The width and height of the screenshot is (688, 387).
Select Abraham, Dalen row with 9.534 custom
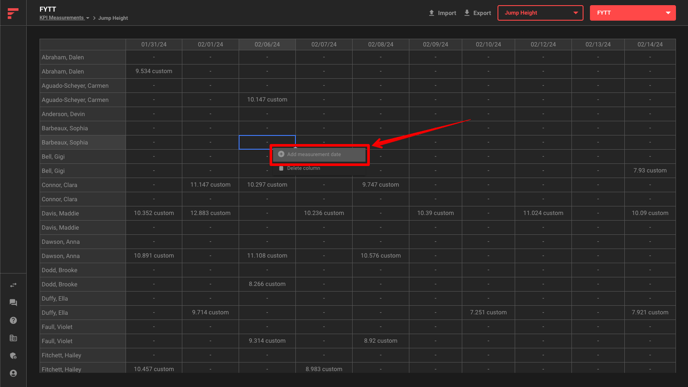pos(82,71)
